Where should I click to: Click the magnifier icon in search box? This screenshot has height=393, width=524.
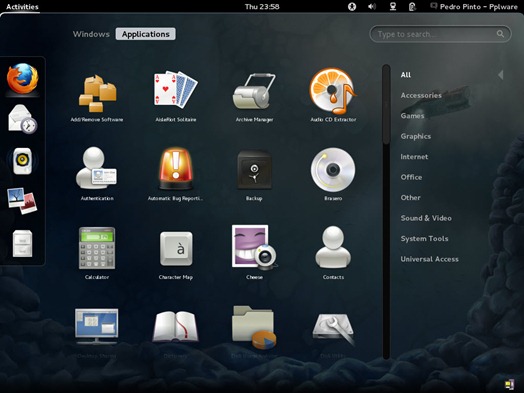(500, 34)
